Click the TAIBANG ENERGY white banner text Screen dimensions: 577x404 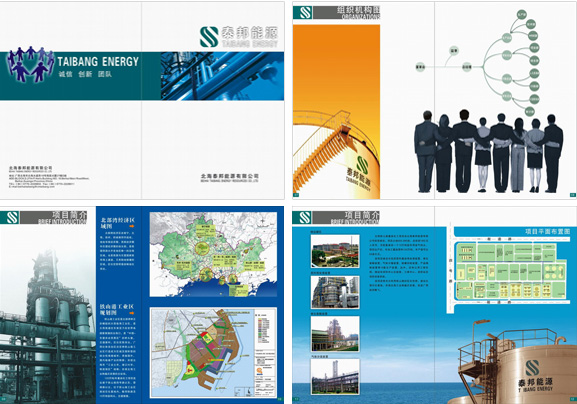click(98, 61)
